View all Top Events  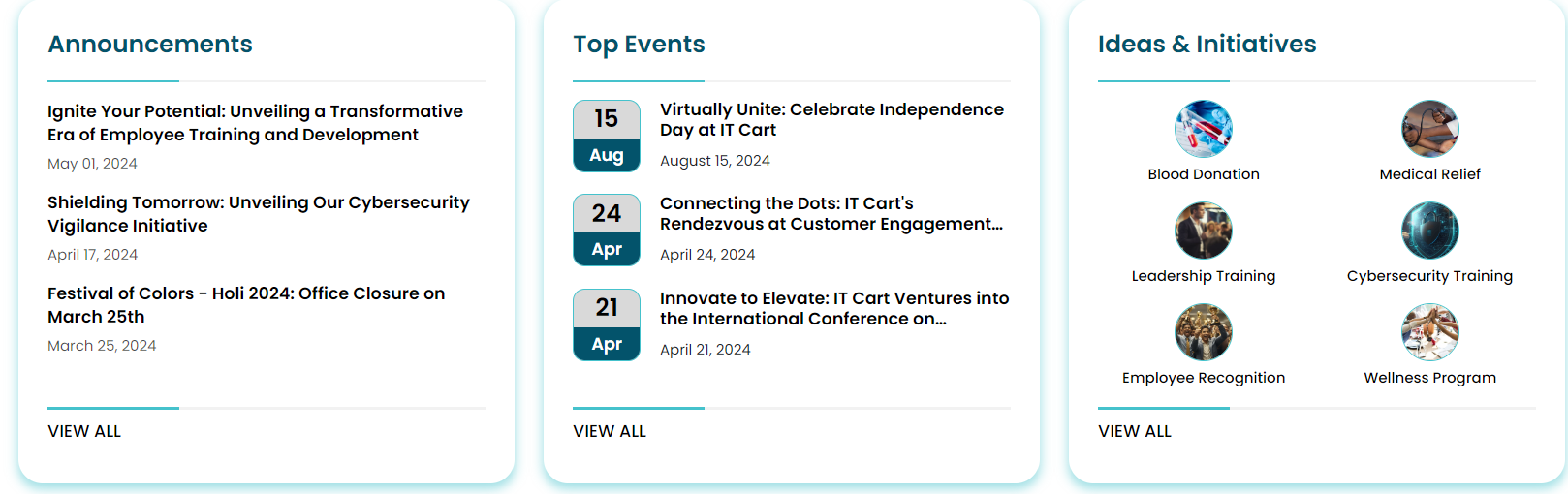pyautogui.click(x=610, y=431)
